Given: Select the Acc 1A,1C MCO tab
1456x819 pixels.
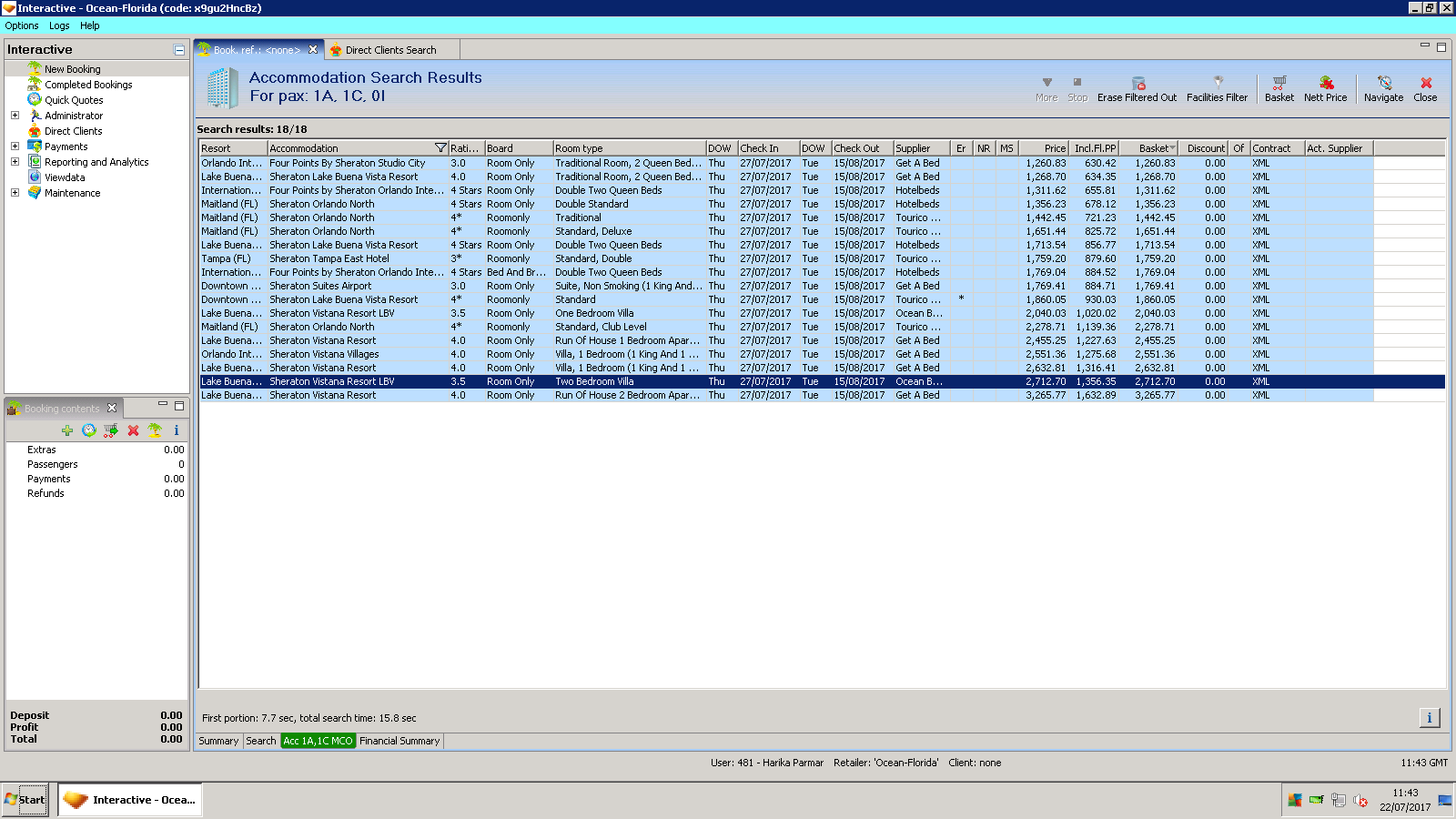Looking at the screenshot, I should 318,741.
